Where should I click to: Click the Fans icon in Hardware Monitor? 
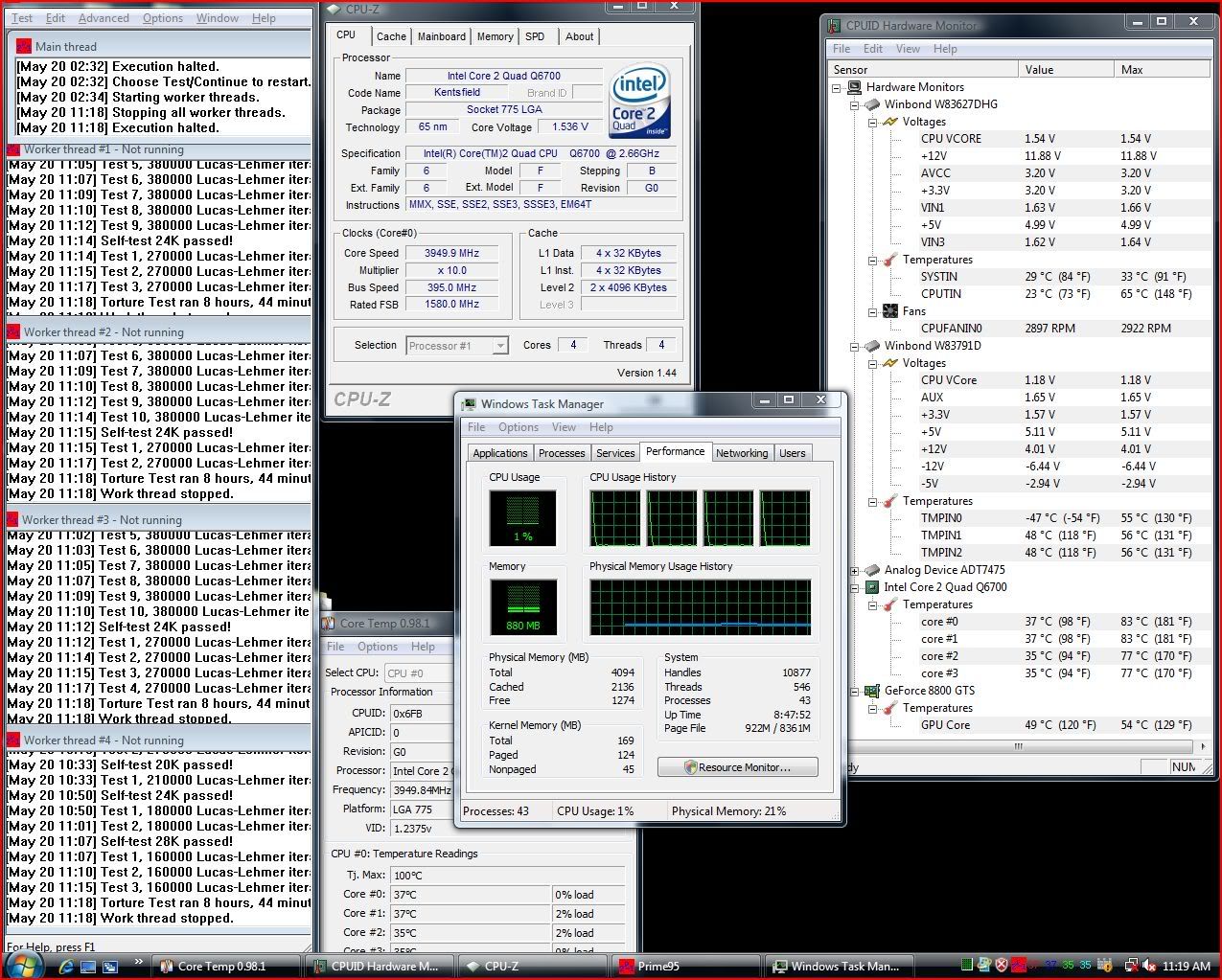click(x=889, y=311)
